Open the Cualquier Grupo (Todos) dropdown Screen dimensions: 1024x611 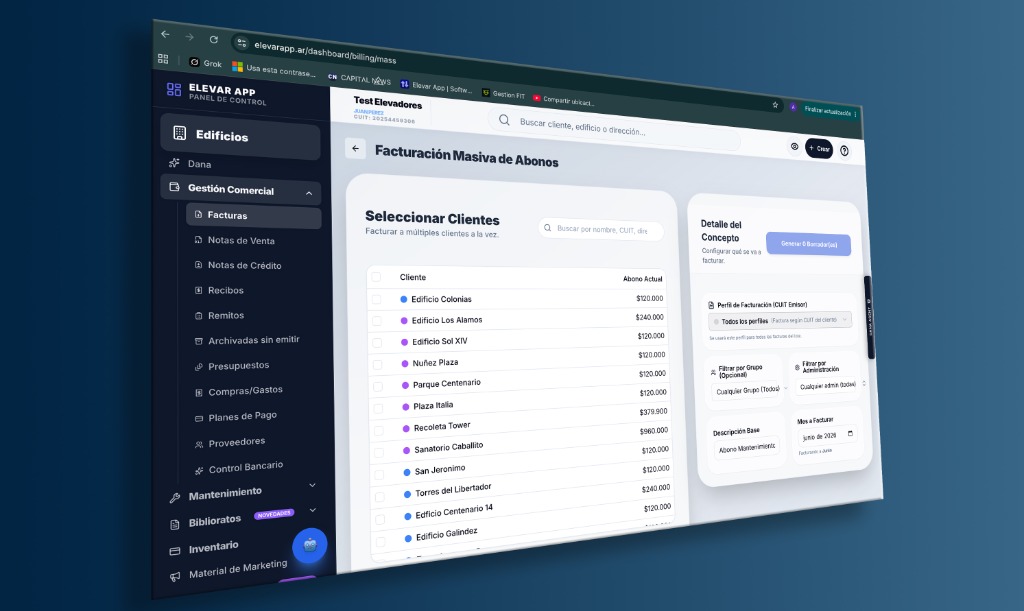[x=749, y=390]
